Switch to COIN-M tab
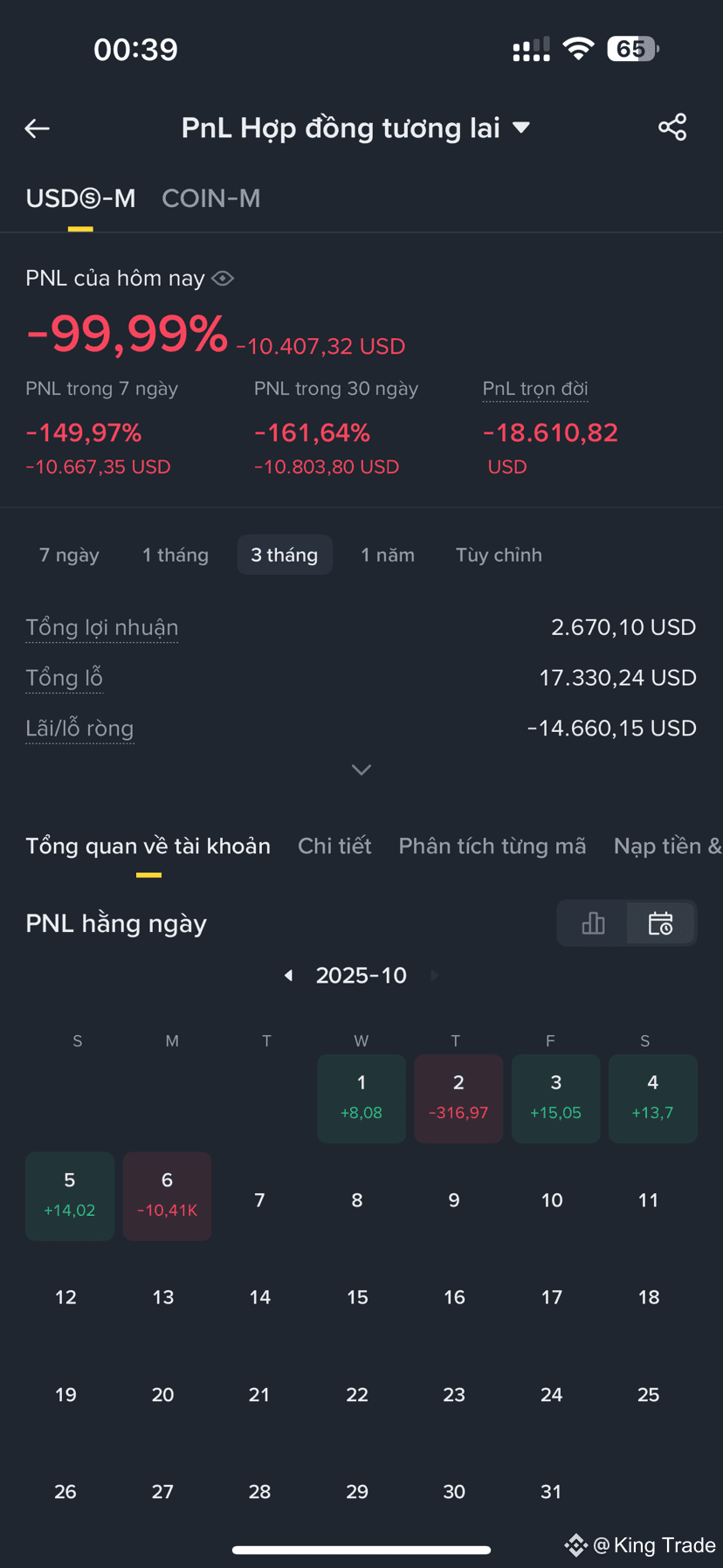The height and width of the screenshot is (1568, 723). point(211,198)
